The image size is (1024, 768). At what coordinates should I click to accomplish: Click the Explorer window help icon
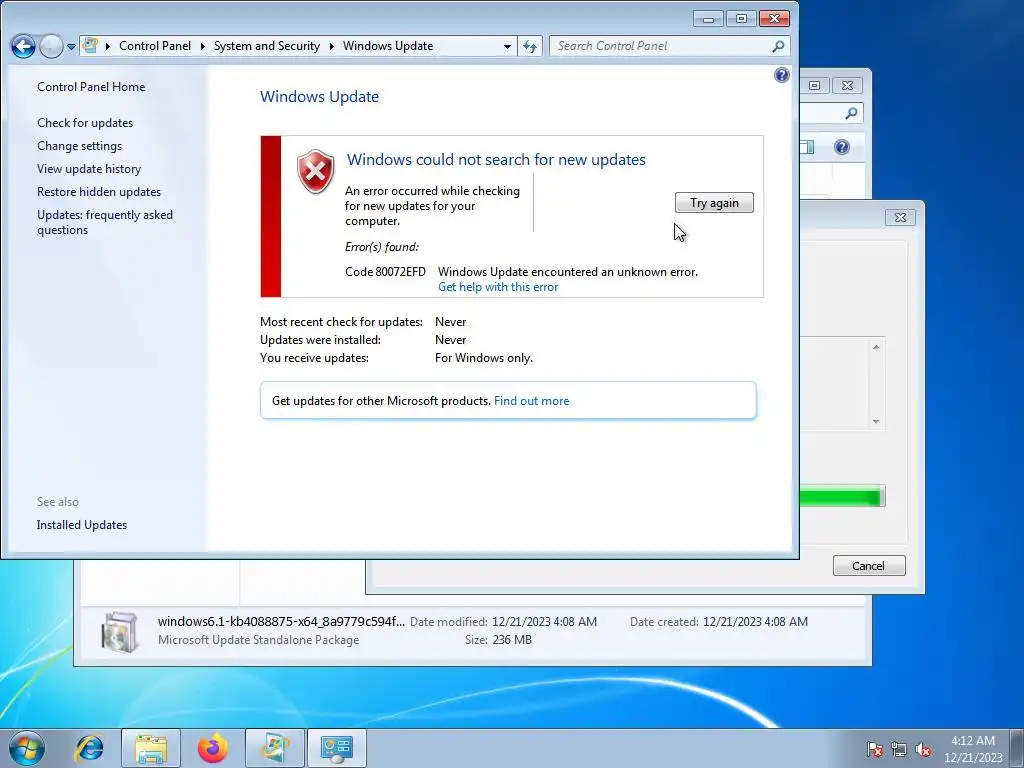(842, 147)
